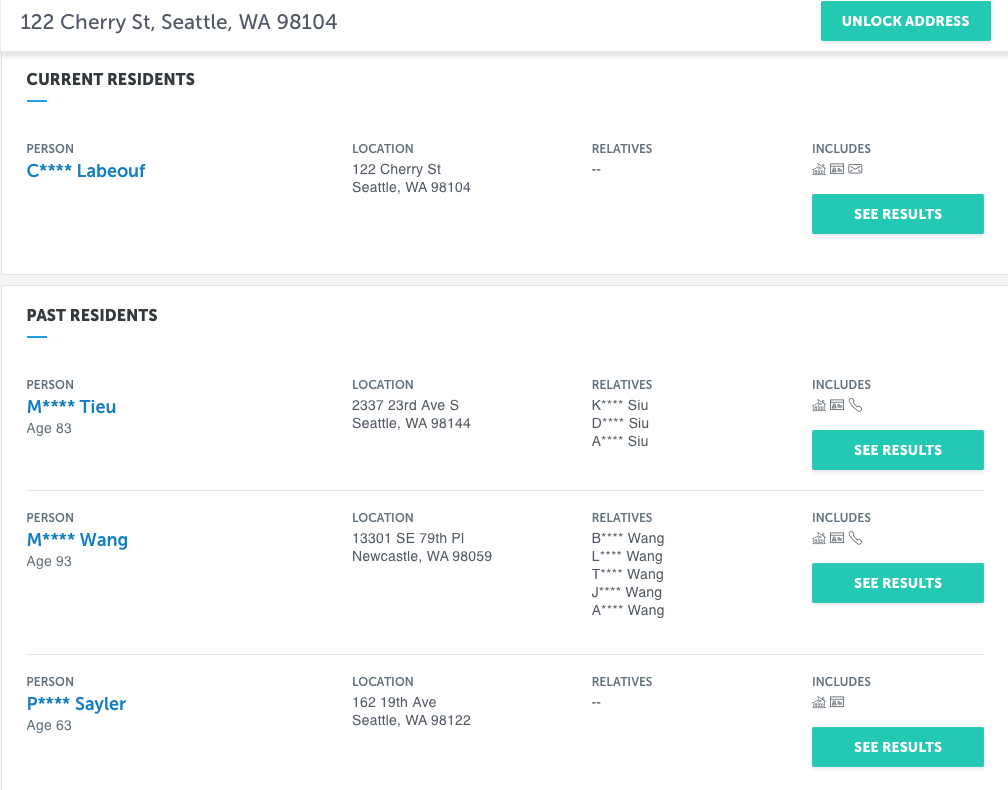
Task: See results for M**** Wang
Action: pos(897,583)
